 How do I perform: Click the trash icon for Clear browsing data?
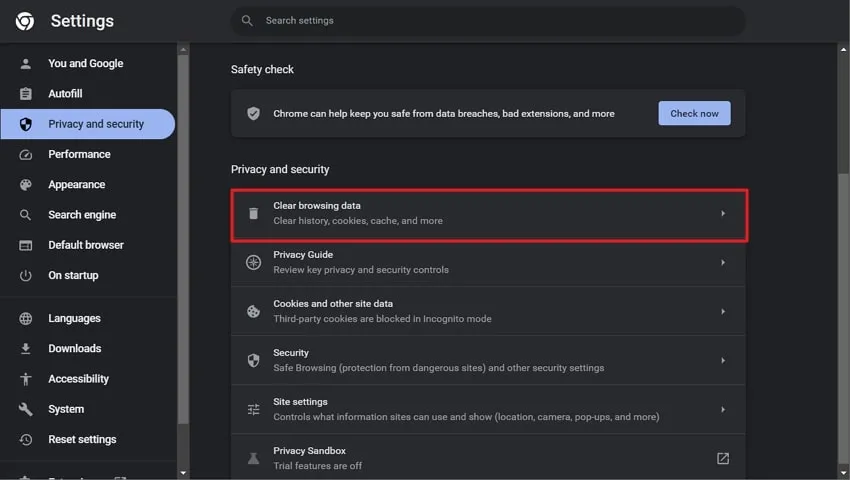[254, 213]
